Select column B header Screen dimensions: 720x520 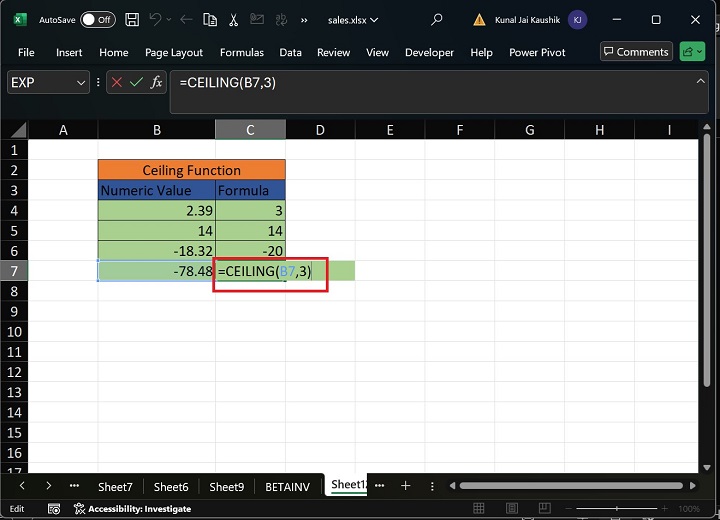click(157, 130)
